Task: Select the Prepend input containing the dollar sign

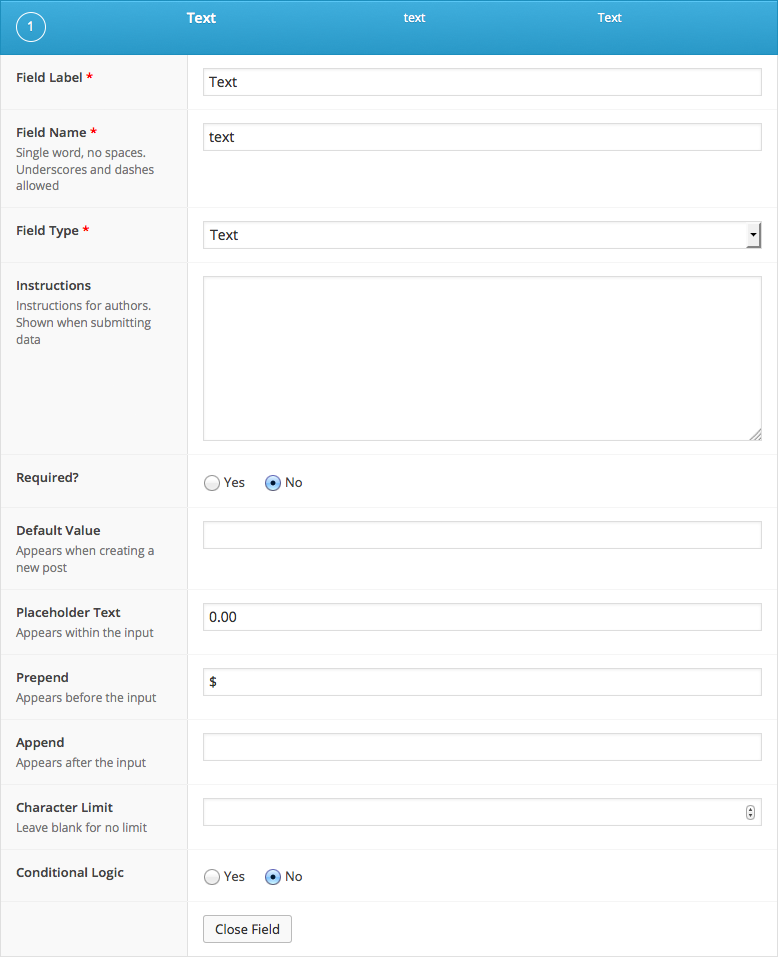Action: tap(482, 681)
